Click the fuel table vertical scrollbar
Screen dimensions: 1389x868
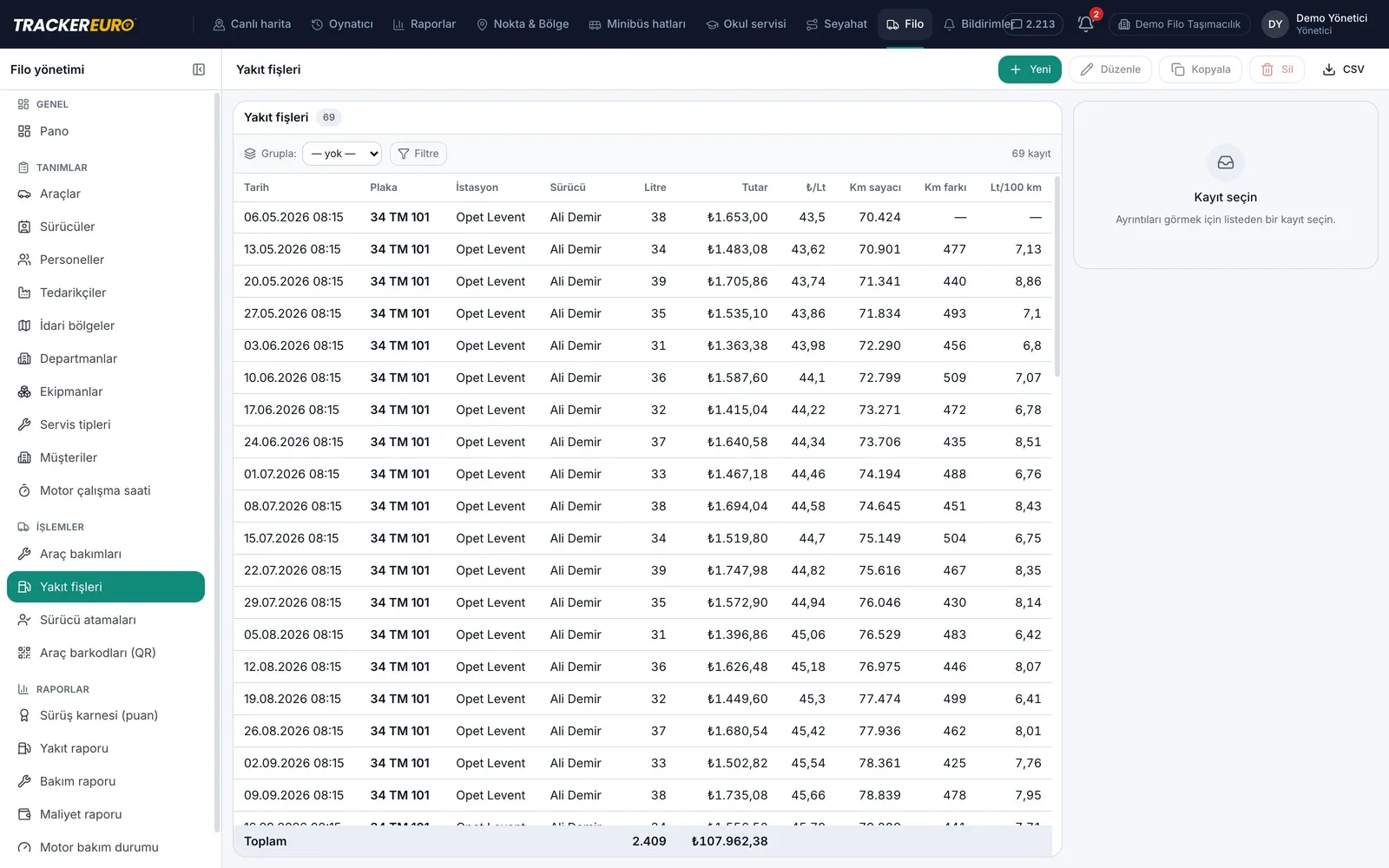(1057, 277)
